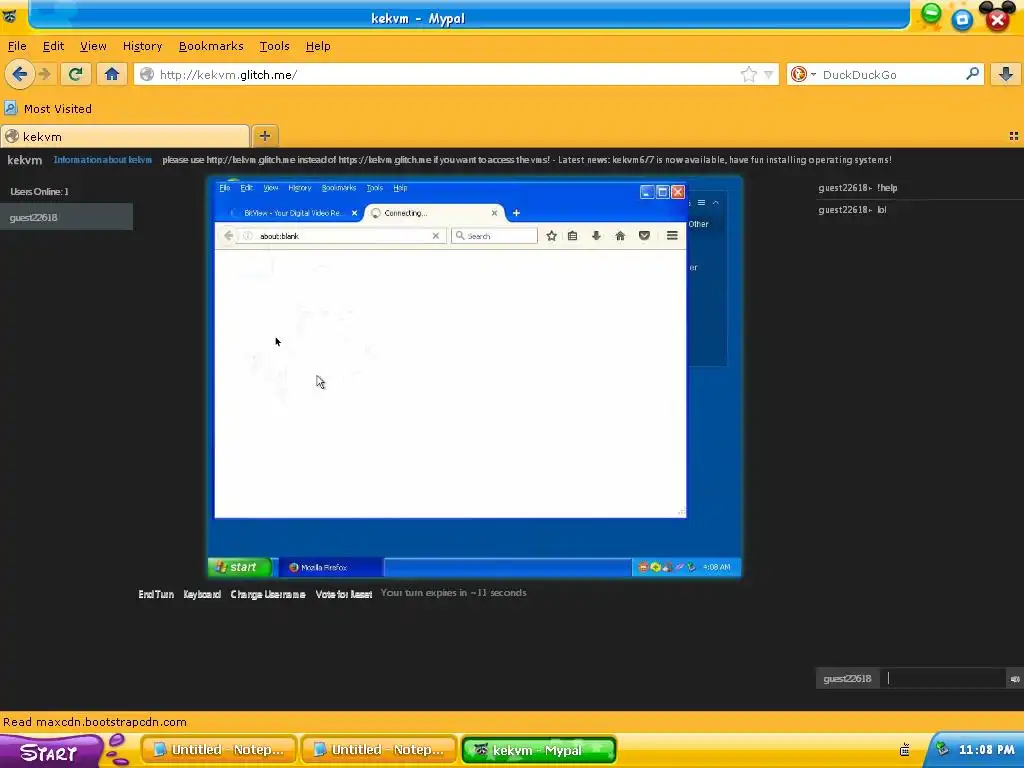
Task: Click the host START button
Action: coord(51,752)
